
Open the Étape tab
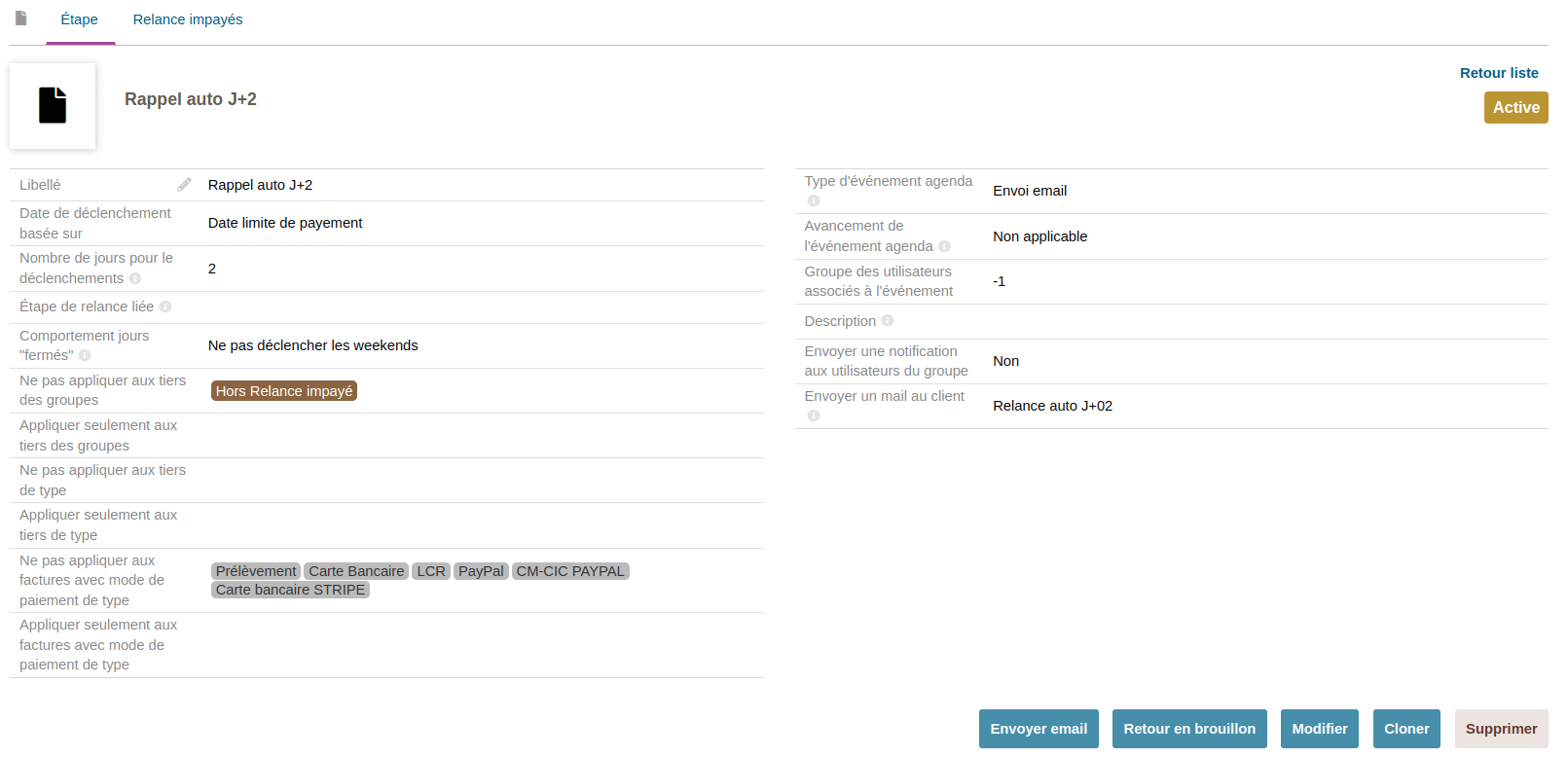(x=79, y=19)
